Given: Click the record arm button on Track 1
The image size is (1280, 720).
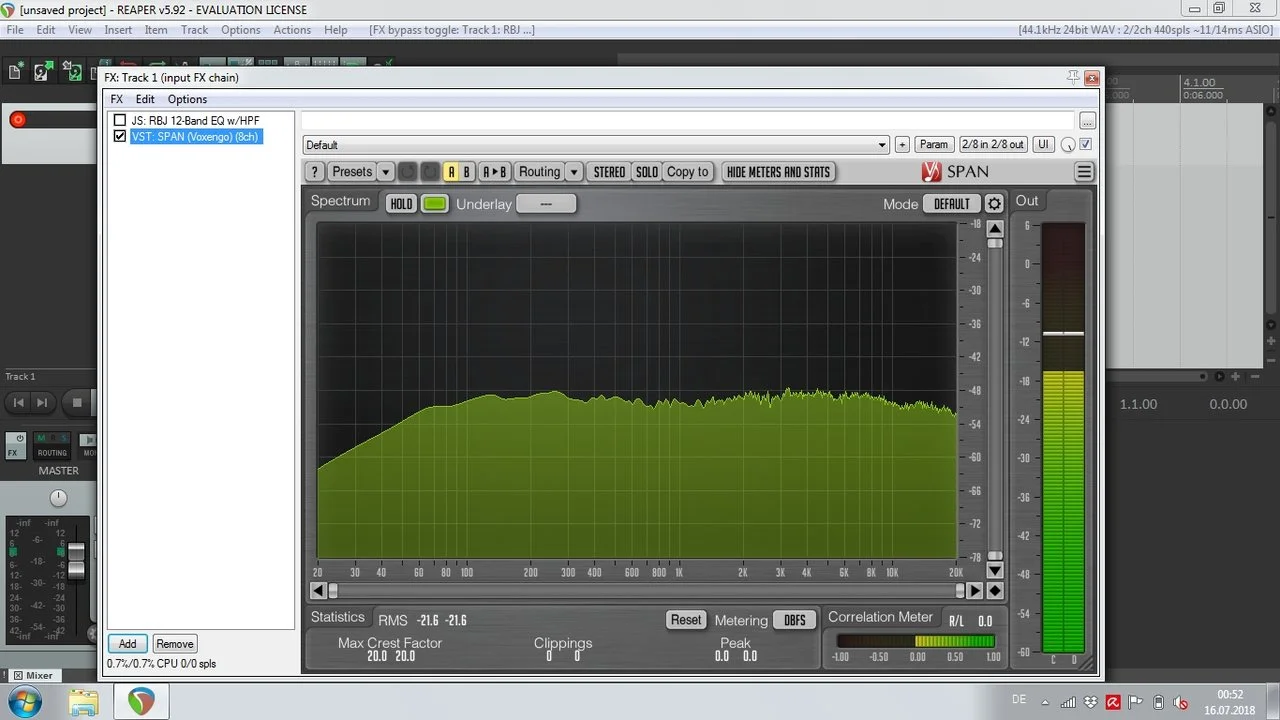Looking at the screenshot, I should [17, 120].
